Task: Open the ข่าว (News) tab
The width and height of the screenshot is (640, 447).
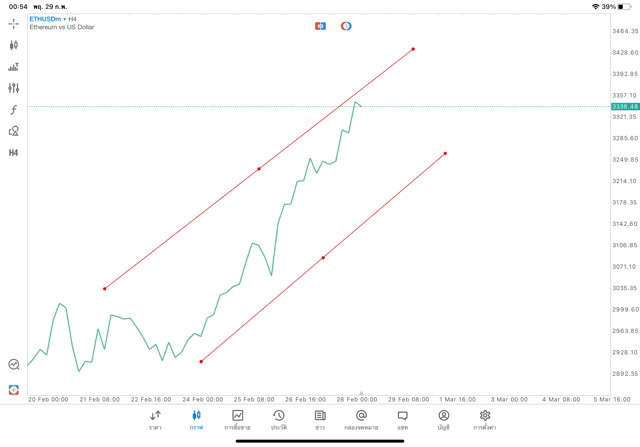Action: point(320,420)
